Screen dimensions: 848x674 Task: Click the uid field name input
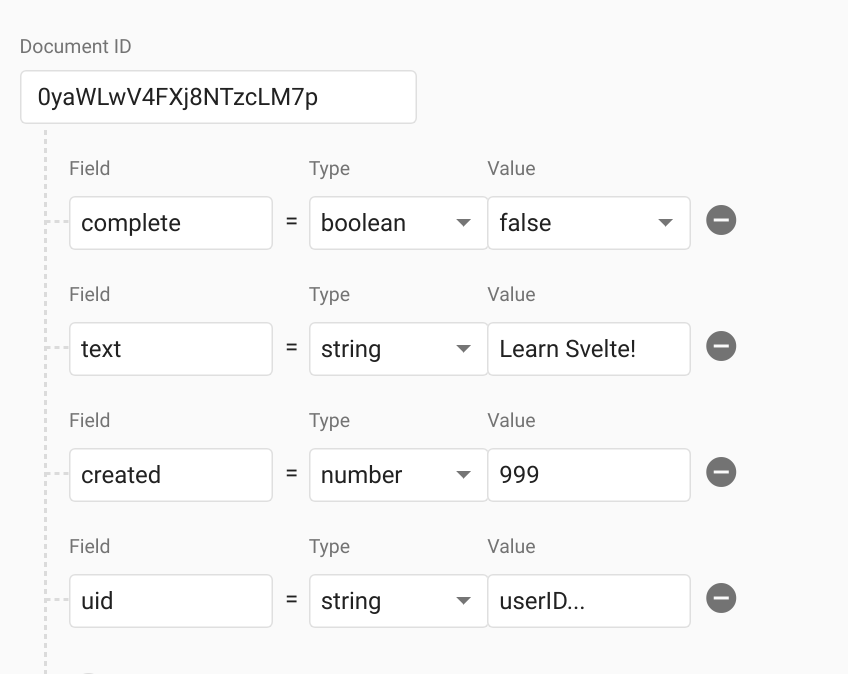(170, 600)
